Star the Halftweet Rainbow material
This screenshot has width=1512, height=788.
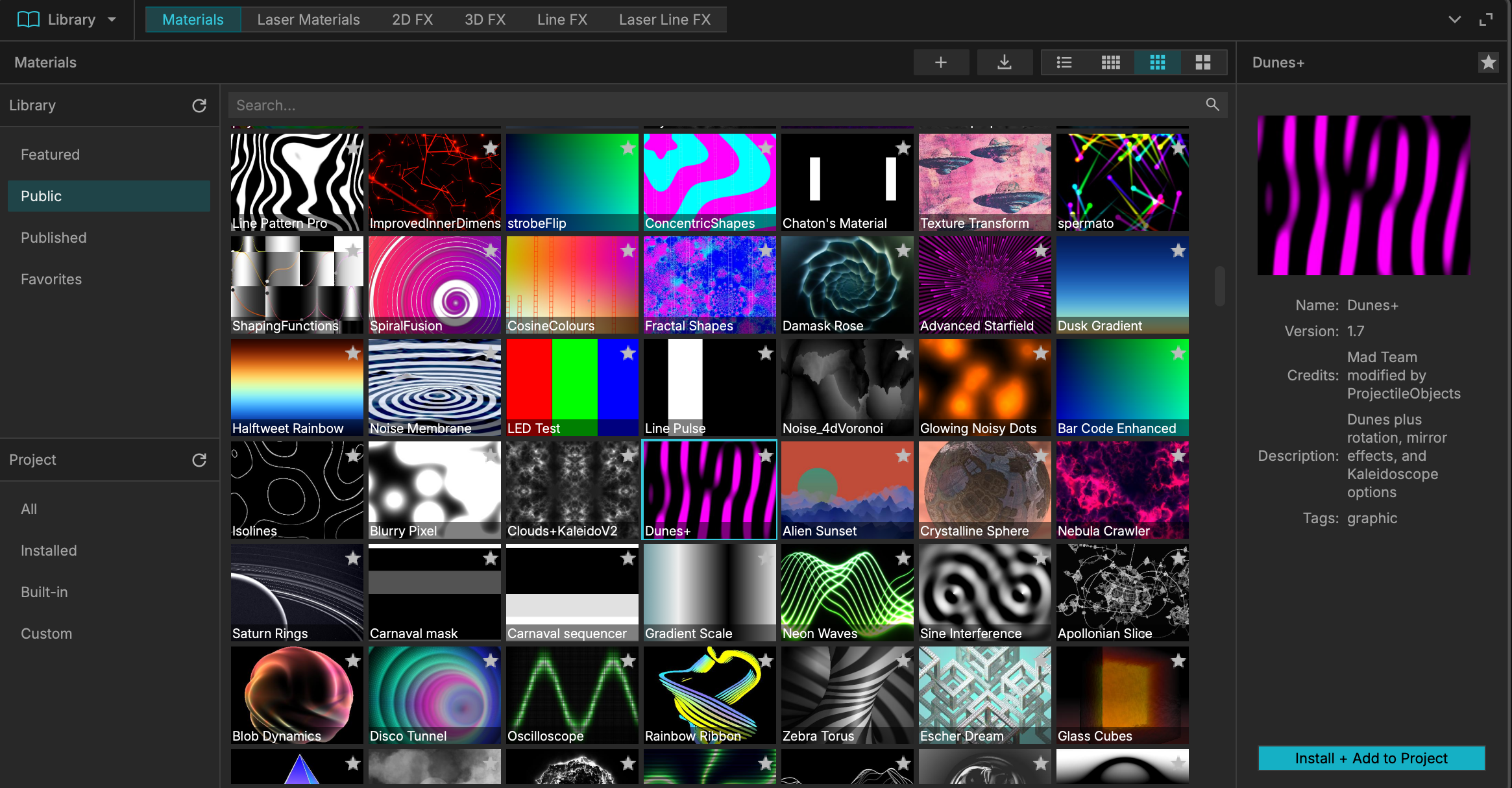click(353, 353)
